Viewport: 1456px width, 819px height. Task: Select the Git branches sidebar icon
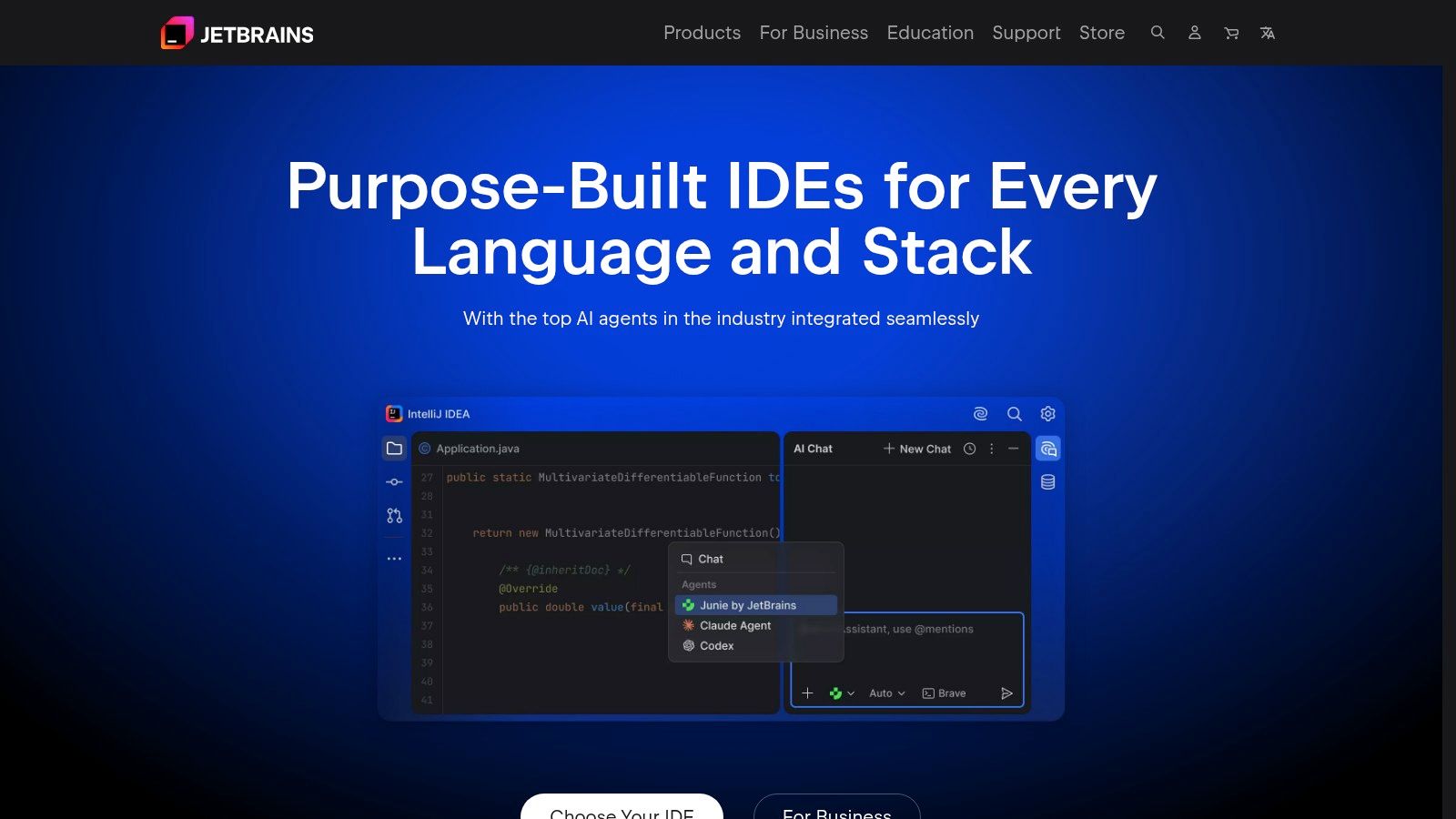tap(393, 515)
